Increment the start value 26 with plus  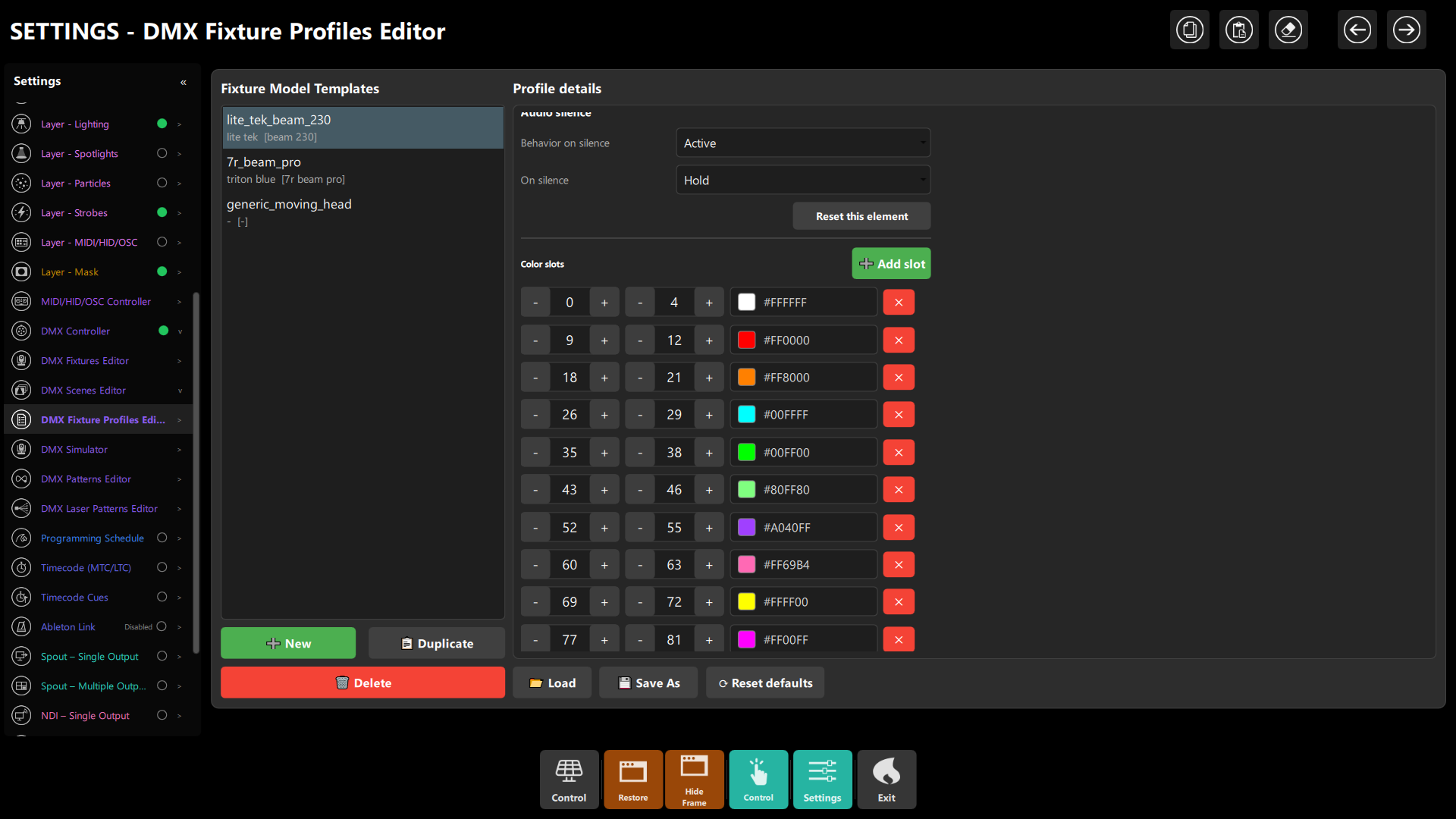point(604,415)
